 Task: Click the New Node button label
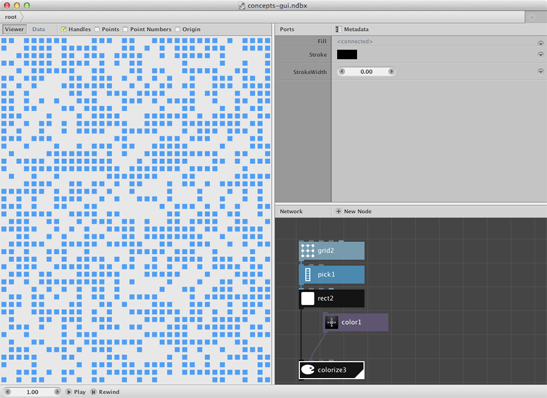358,211
